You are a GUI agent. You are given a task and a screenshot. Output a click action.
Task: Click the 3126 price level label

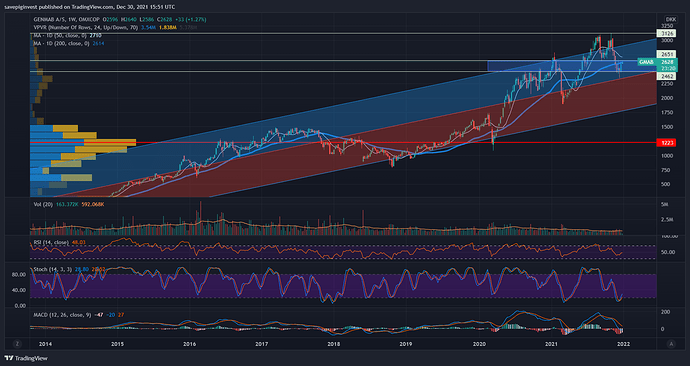(x=666, y=33)
